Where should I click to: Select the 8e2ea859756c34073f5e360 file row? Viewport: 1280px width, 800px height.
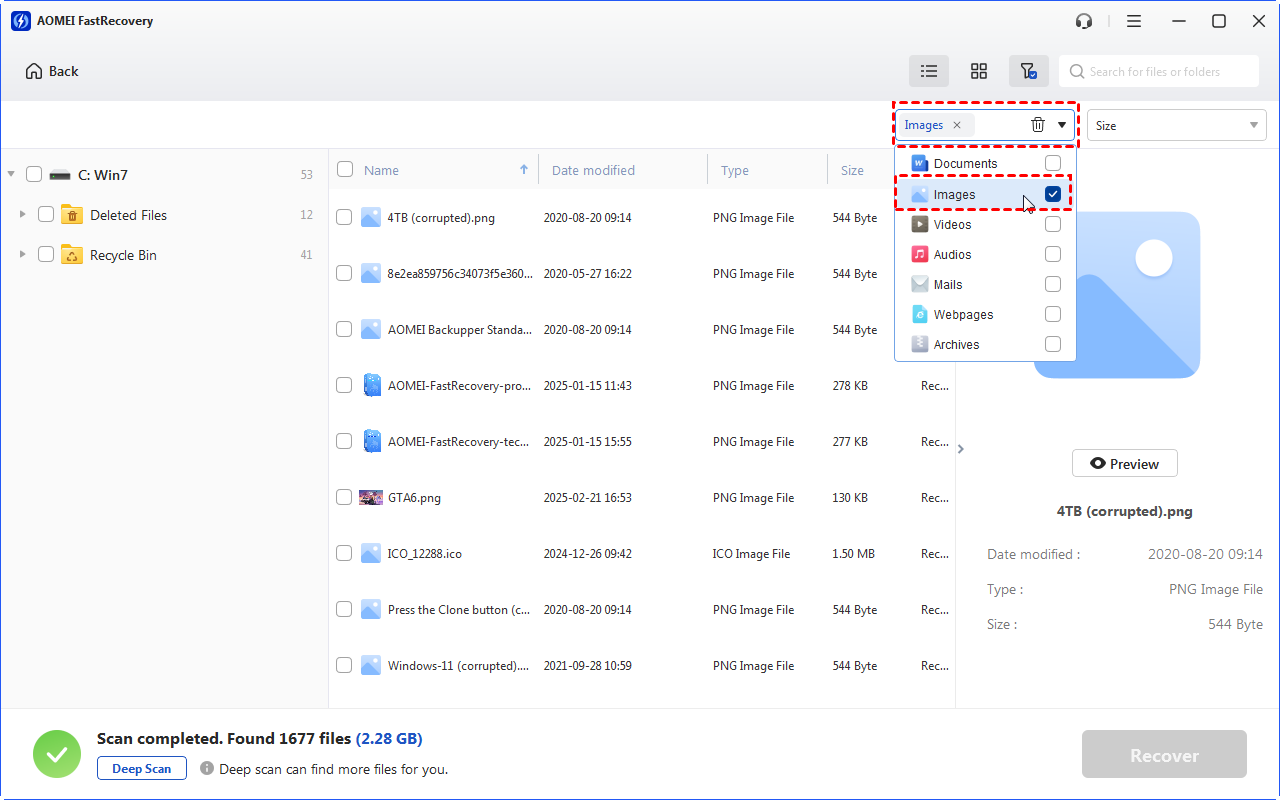pyautogui.click(x=642, y=273)
